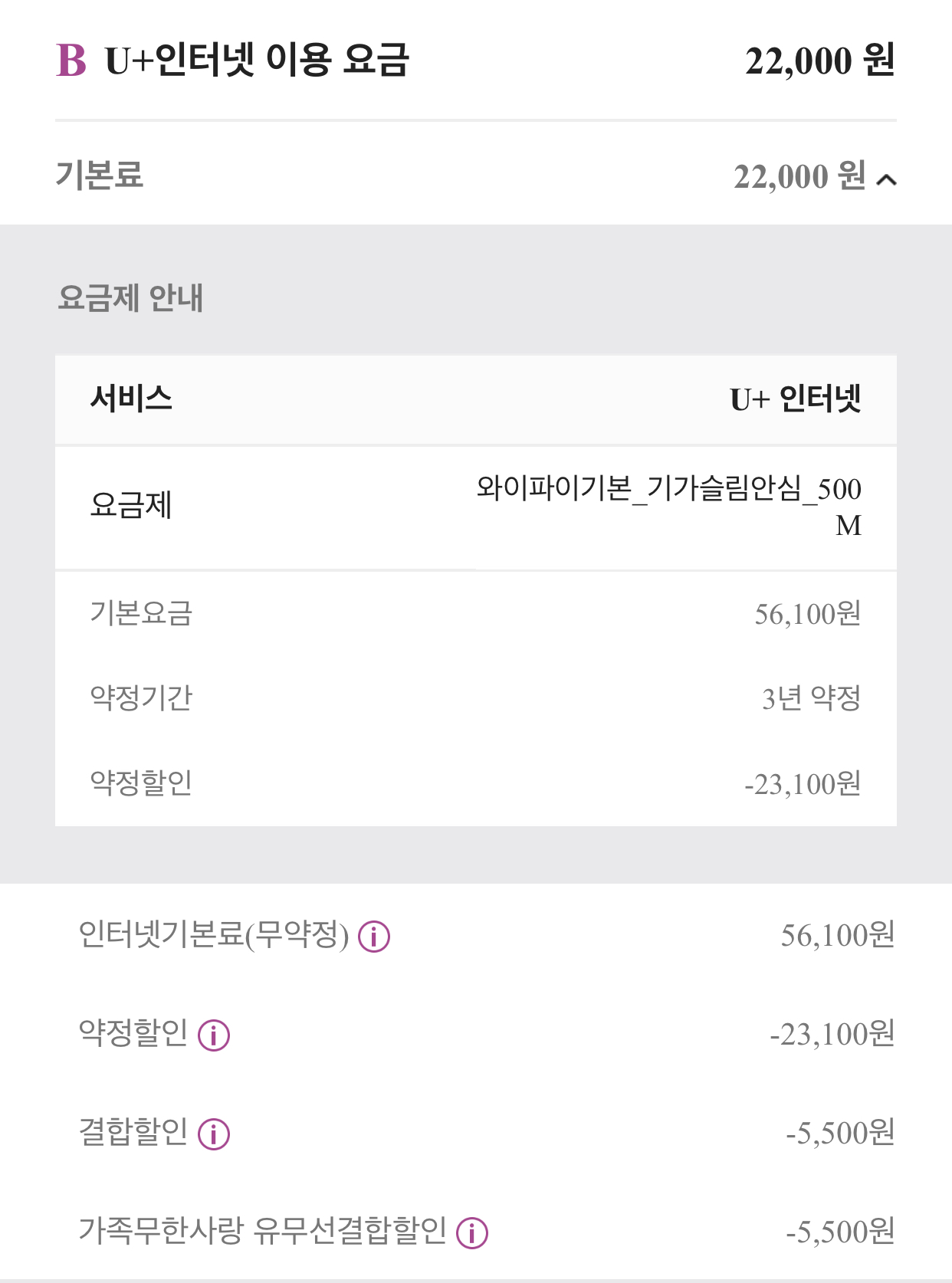Tap the info icon beside 인터넷기본료(무약정)
Screen dimensions: 952x1283
point(374,937)
